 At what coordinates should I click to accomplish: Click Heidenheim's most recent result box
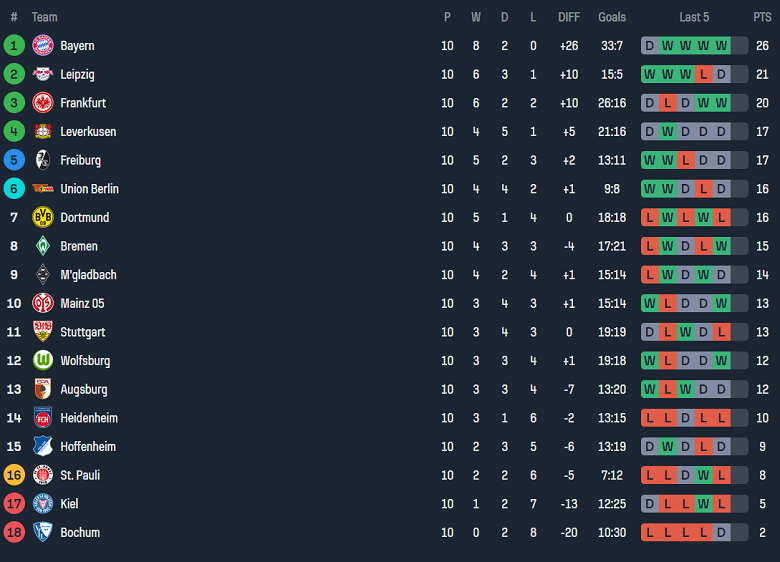[x=721, y=418]
